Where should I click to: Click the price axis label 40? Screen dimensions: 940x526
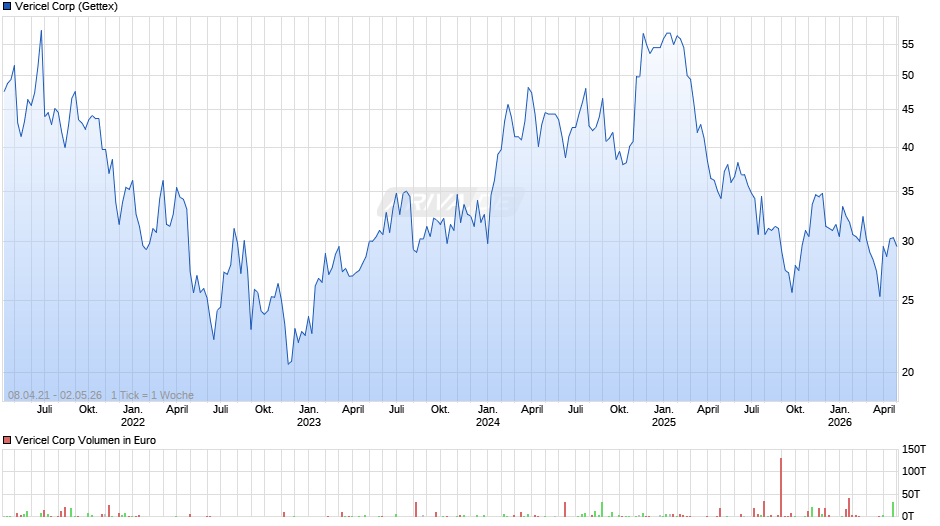pyautogui.click(x=908, y=148)
